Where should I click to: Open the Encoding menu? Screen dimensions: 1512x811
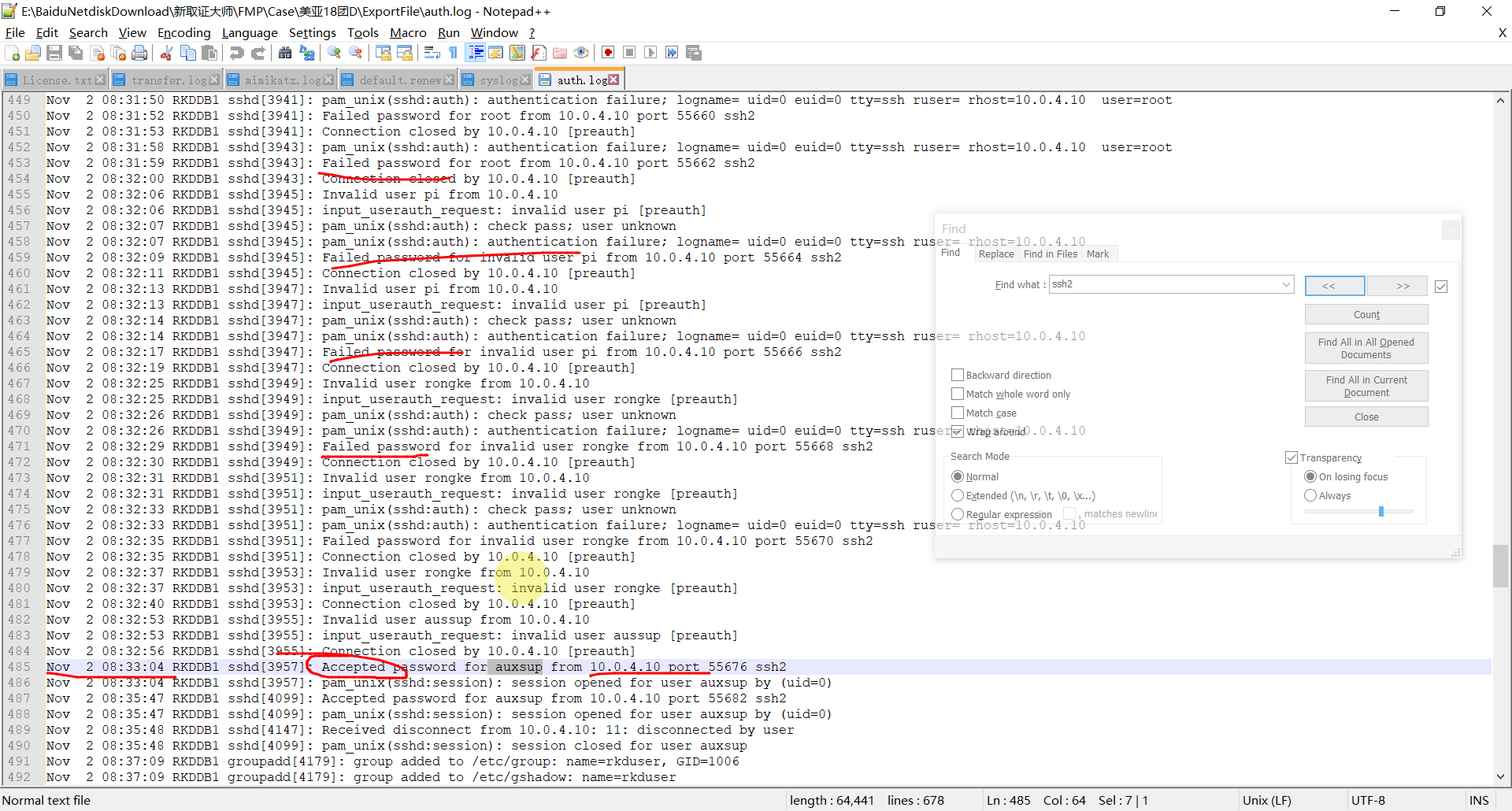[x=184, y=32]
